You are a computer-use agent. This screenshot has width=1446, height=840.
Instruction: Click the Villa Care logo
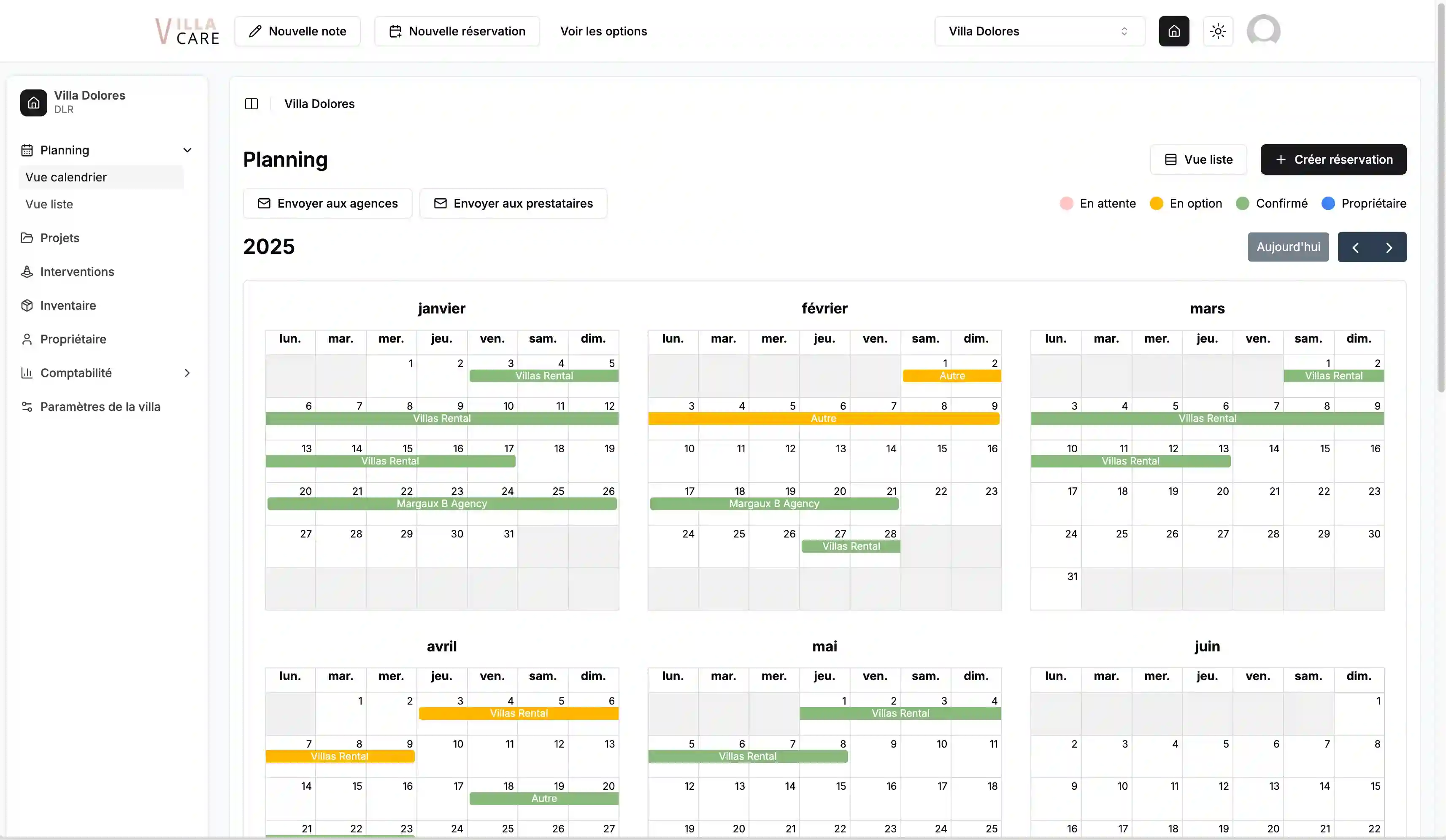(x=187, y=31)
